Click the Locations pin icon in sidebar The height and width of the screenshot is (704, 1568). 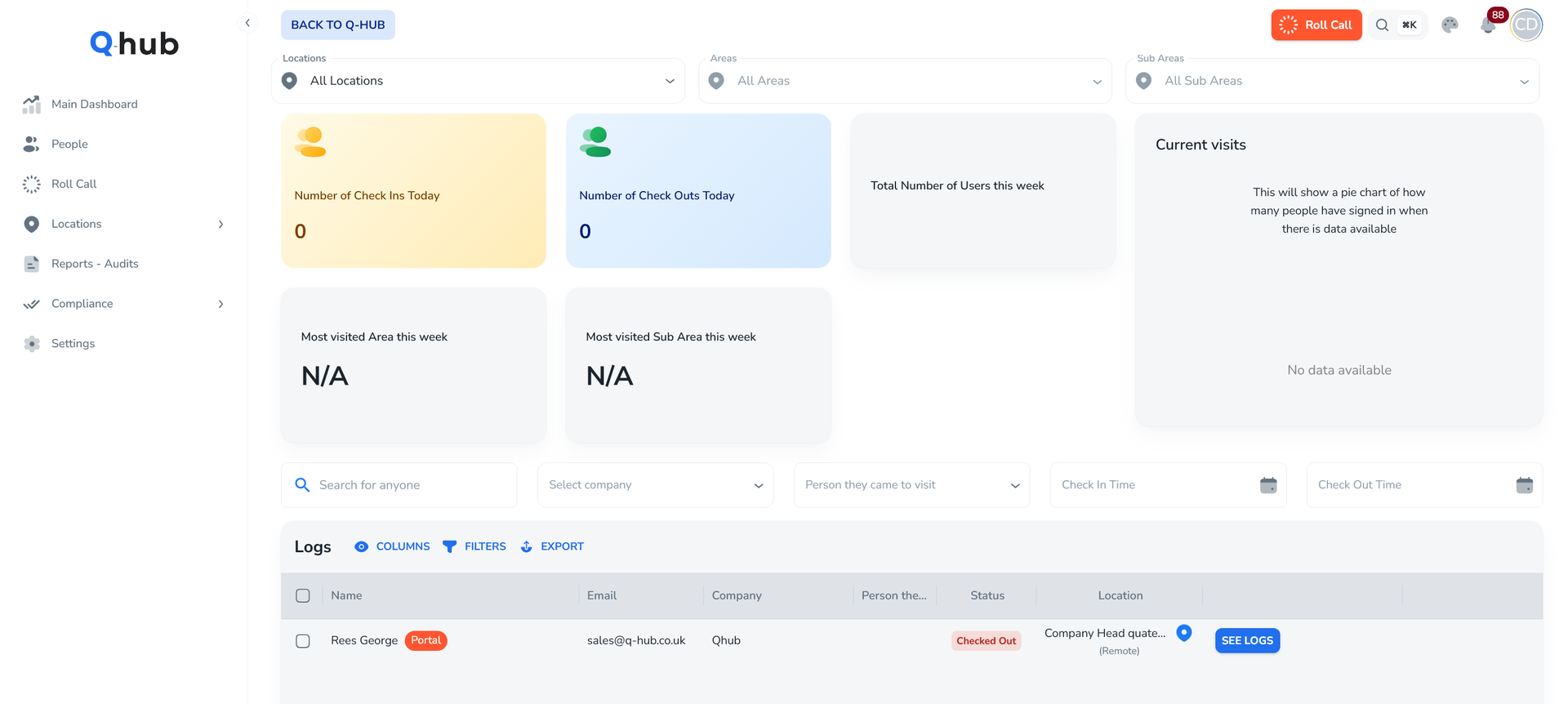pos(31,224)
